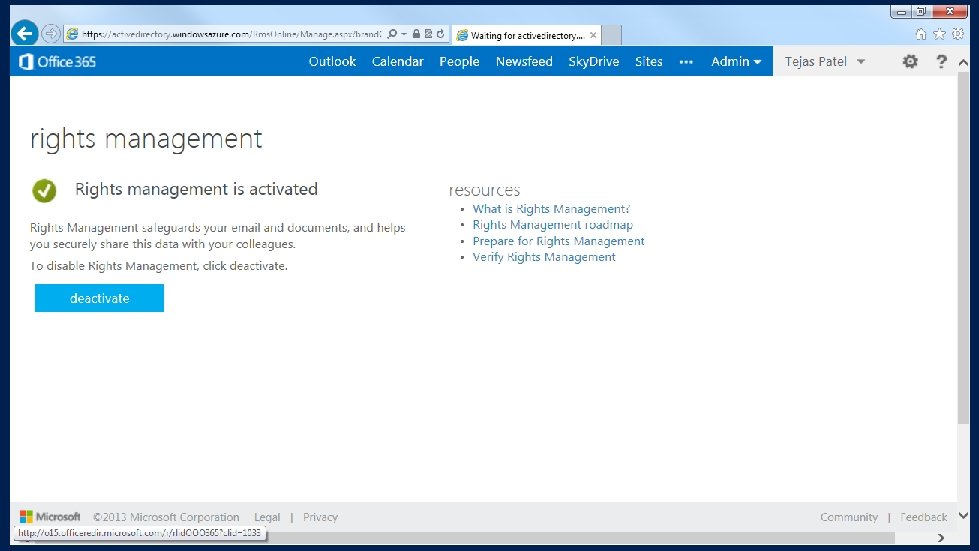Click the refresh icon in address bar
Image resolution: width=979 pixels, height=551 pixels.
click(x=441, y=34)
